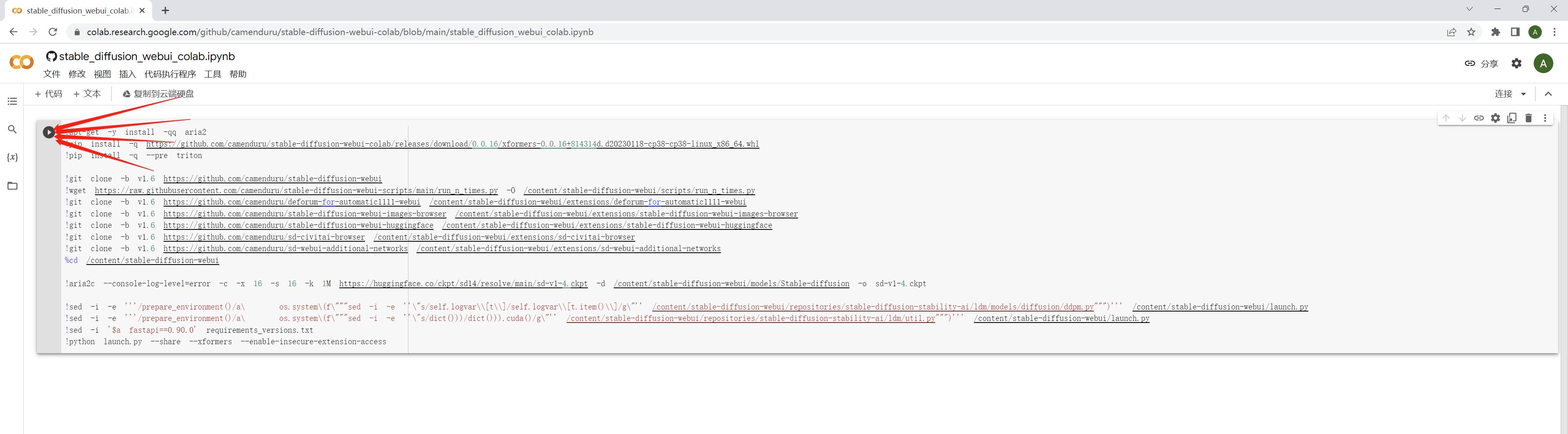Open the xformers wheel download link
The width and height of the screenshot is (1568, 434).
452,144
